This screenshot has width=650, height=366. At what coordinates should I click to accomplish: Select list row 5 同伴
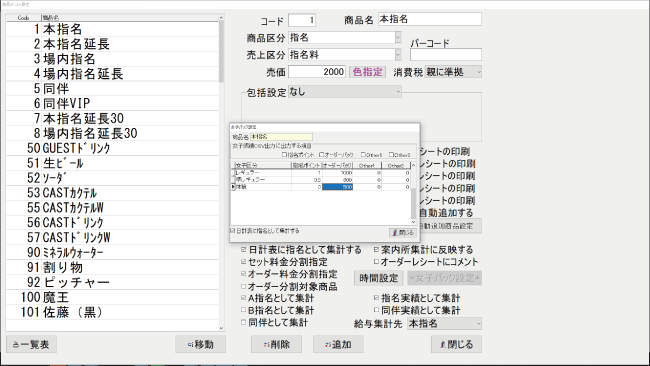coord(112,89)
